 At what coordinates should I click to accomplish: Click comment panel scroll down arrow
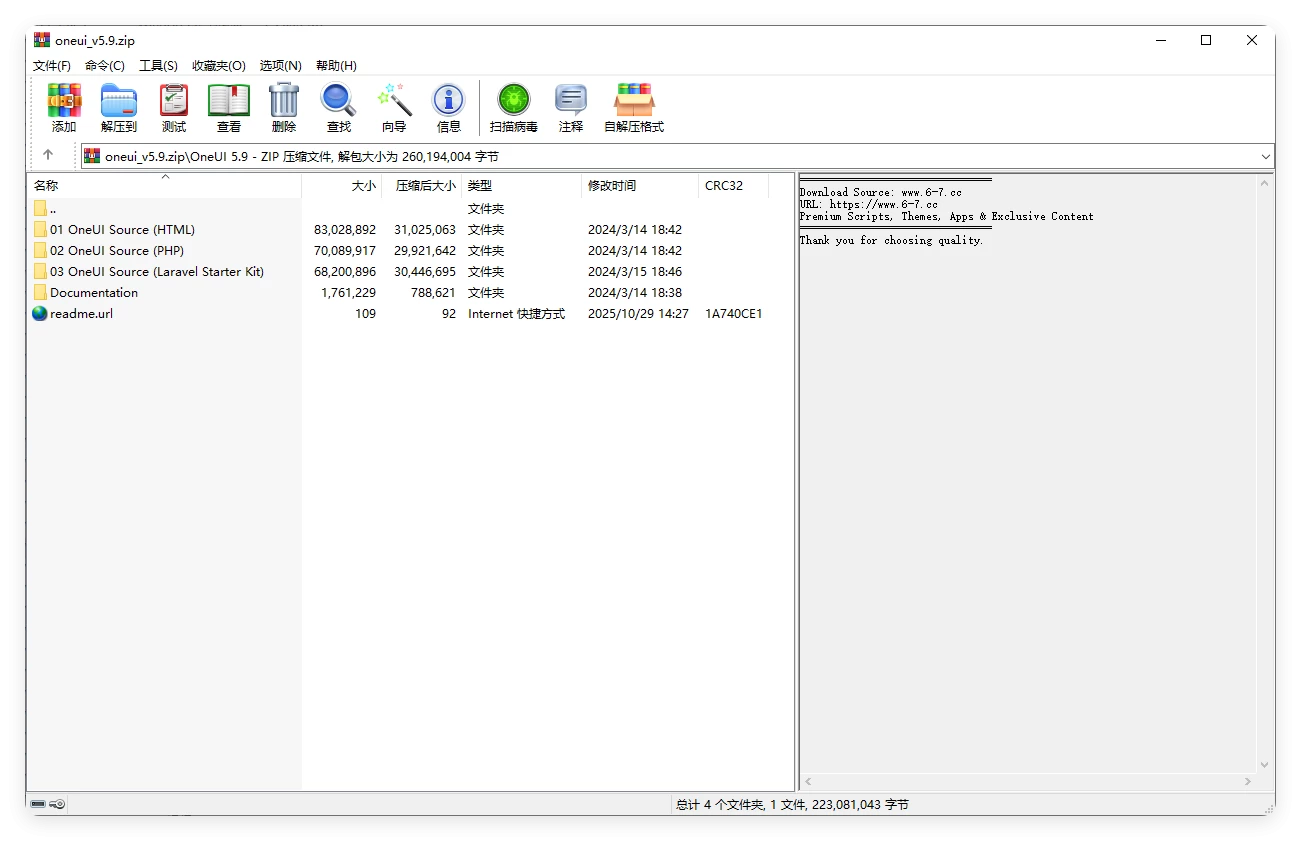(1265, 765)
